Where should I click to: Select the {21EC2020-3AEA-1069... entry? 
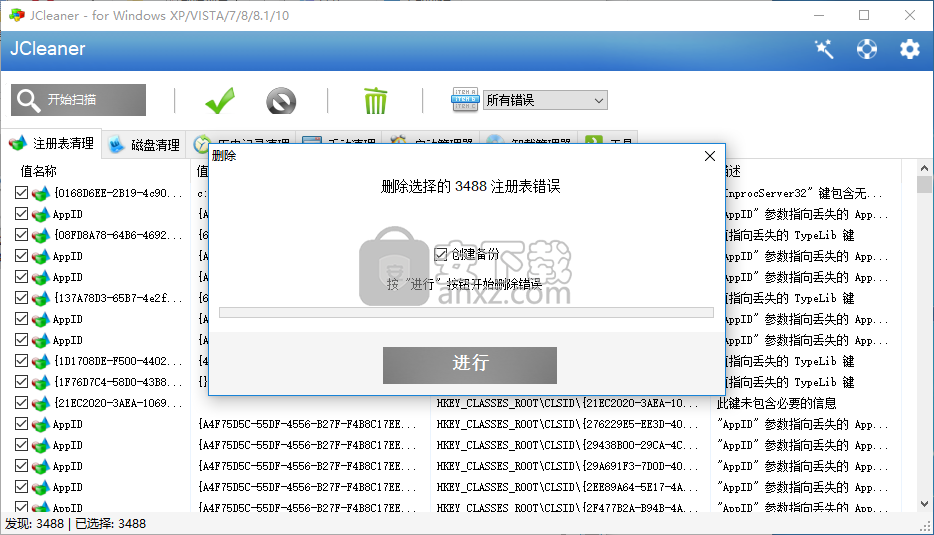[x=118, y=403]
